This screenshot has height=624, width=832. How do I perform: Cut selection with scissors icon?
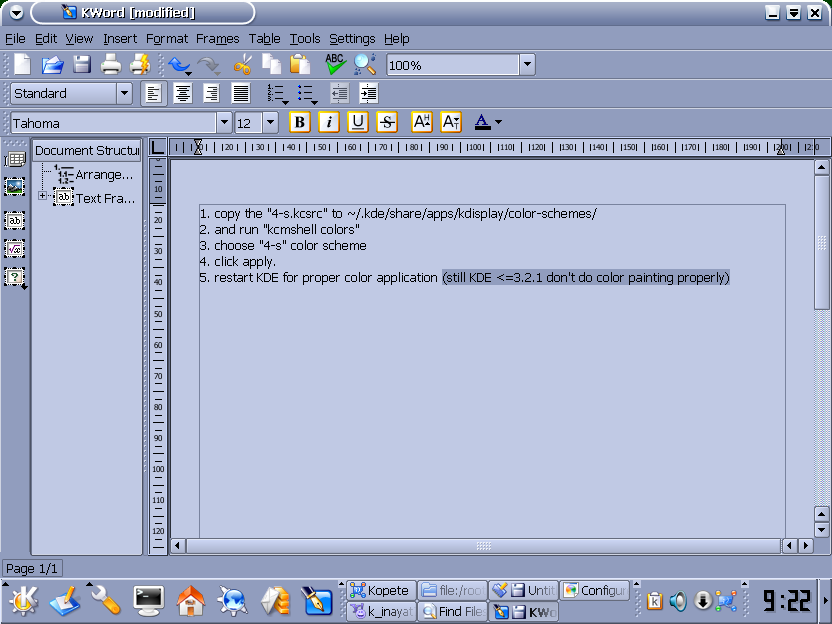point(242,65)
